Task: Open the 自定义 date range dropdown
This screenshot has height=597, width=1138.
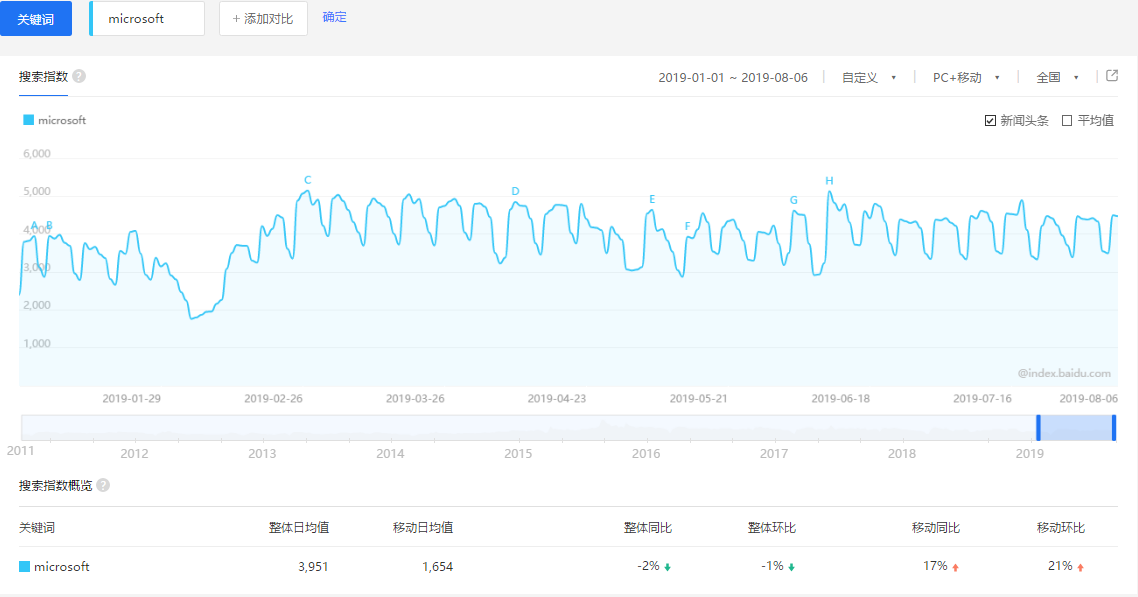Action: click(862, 76)
